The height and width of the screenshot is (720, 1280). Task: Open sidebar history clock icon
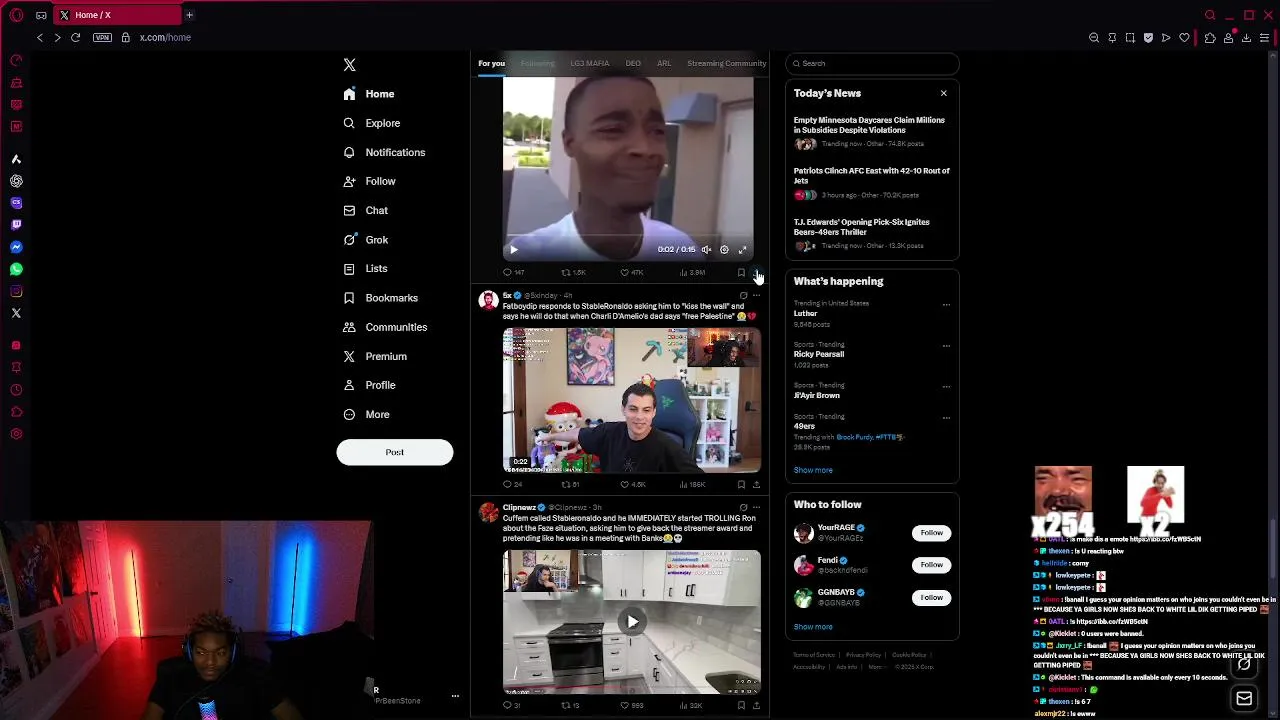tap(16, 390)
